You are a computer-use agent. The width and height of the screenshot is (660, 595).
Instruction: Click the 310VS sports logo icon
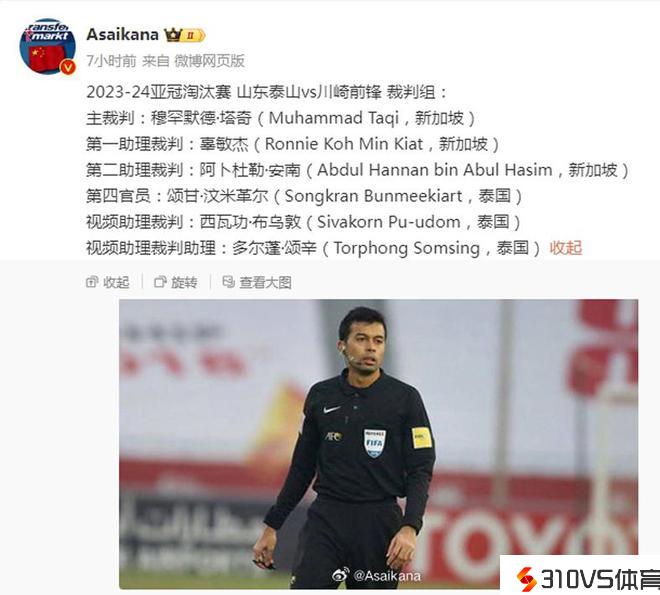(526, 579)
